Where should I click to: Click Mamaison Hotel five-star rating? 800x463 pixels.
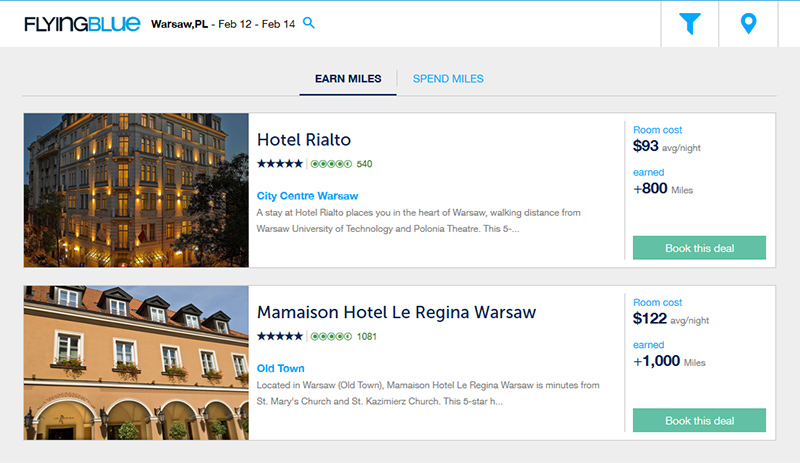pyautogui.click(x=280, y=336)
